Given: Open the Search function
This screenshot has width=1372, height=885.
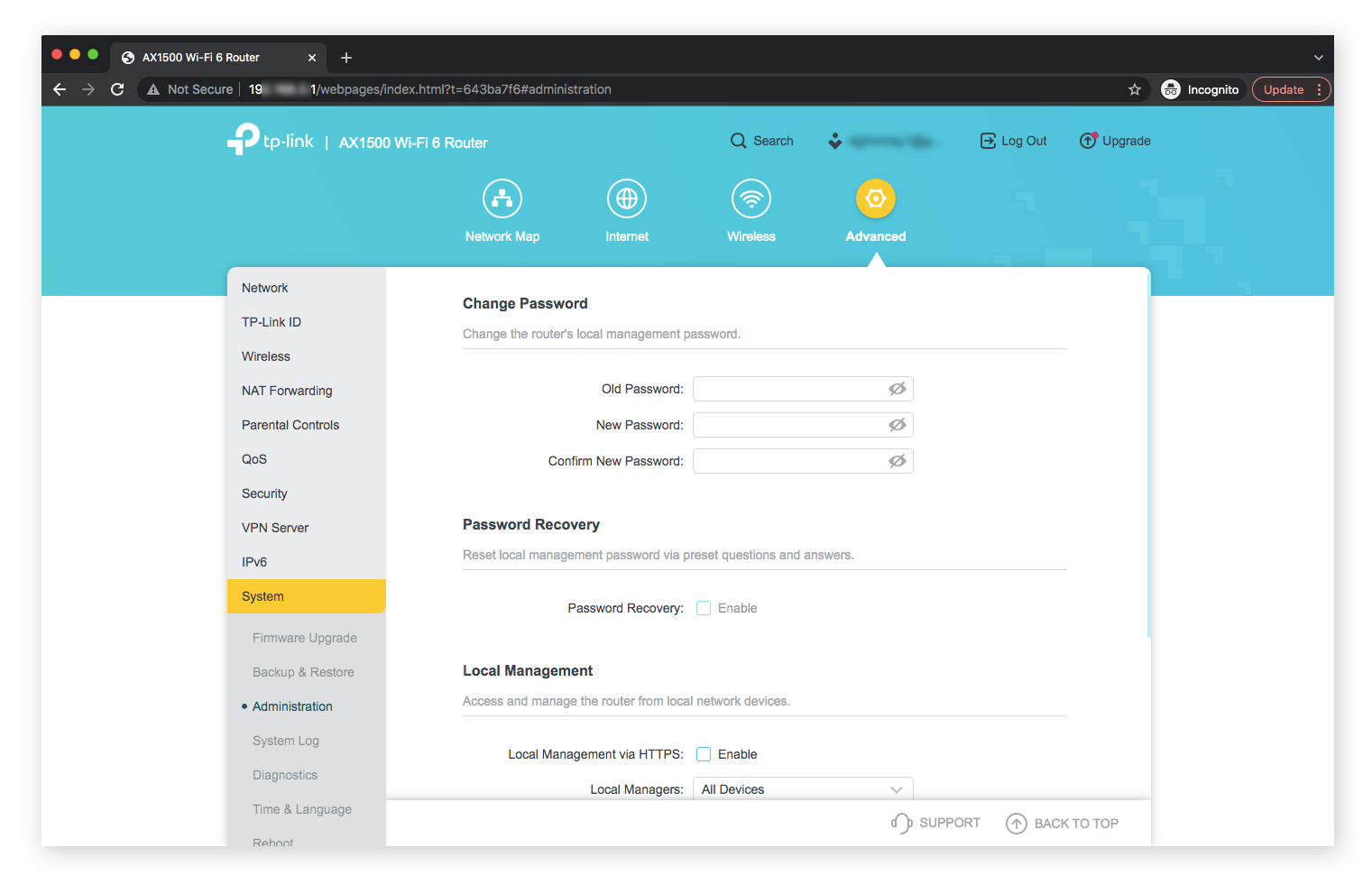Looking at the screenshot, I should pyautogui.click(x=762, y=141).
